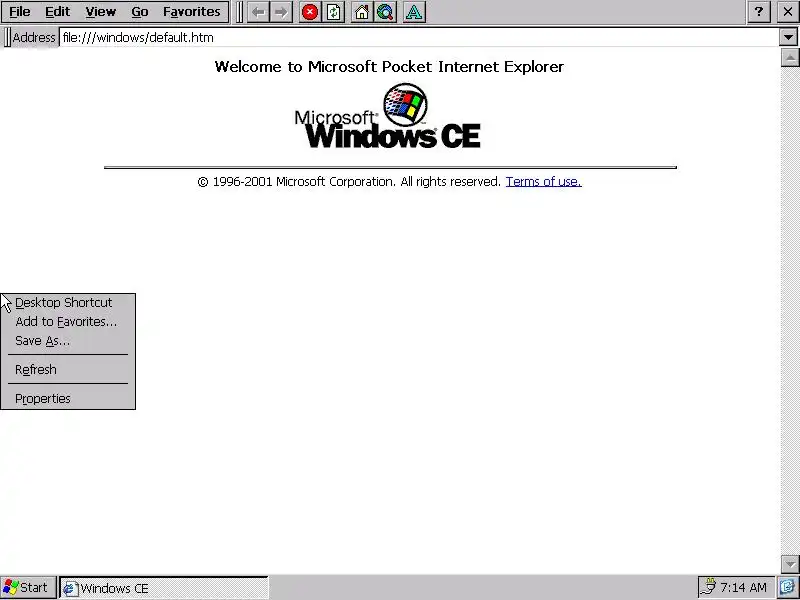Close Pocket Internet Explorer with X button

pyautogui.click(x=788, y=12)
